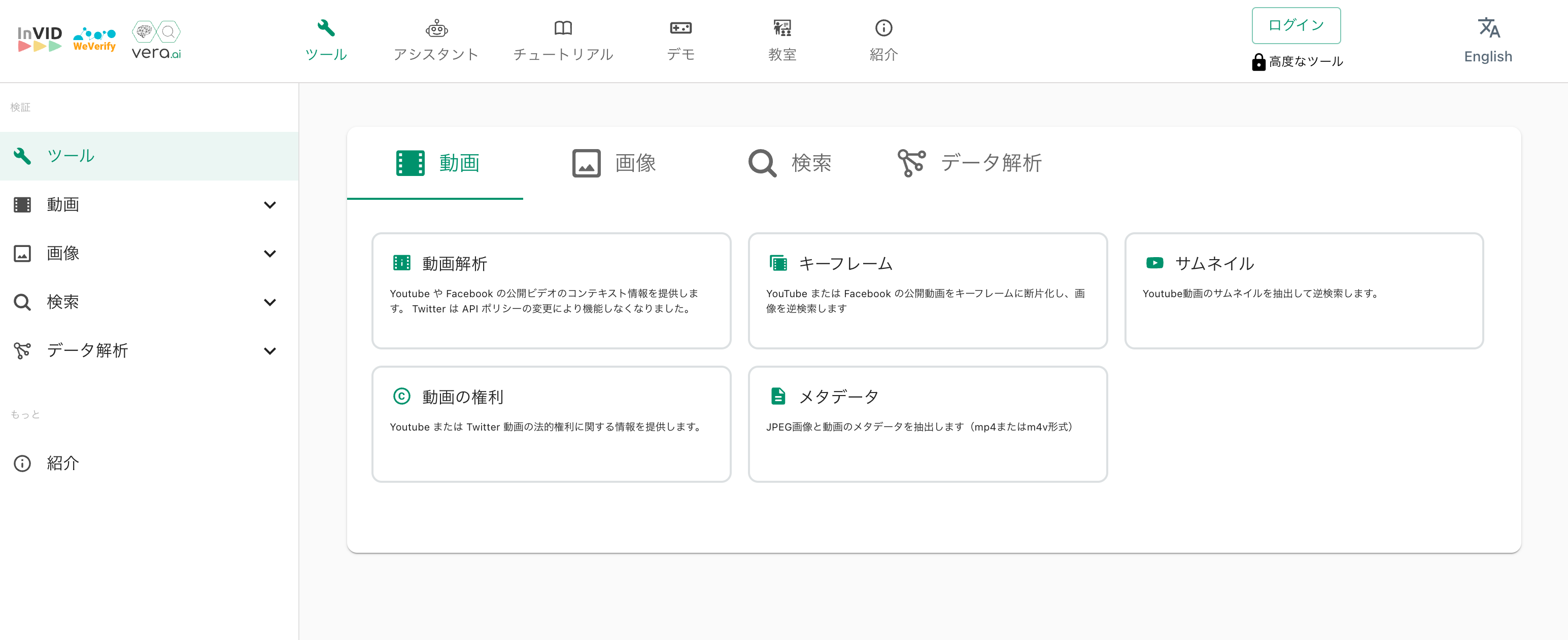Switch to the 検索 tab
Screen dimensions: 1568x640
[x=790, y=163]
